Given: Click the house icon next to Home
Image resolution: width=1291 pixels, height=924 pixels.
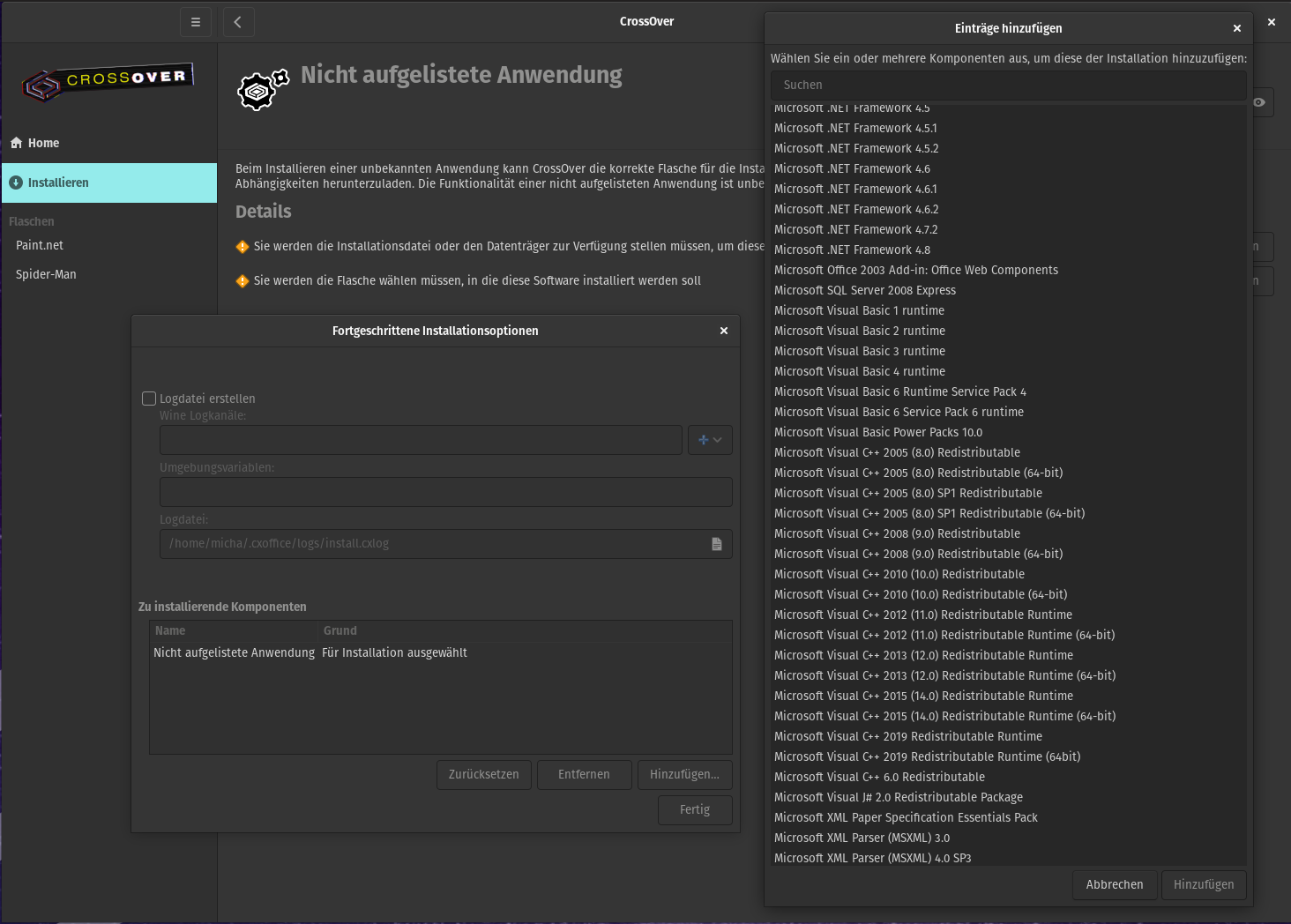Looking at the screenshot, I should [x=16, y=143].
